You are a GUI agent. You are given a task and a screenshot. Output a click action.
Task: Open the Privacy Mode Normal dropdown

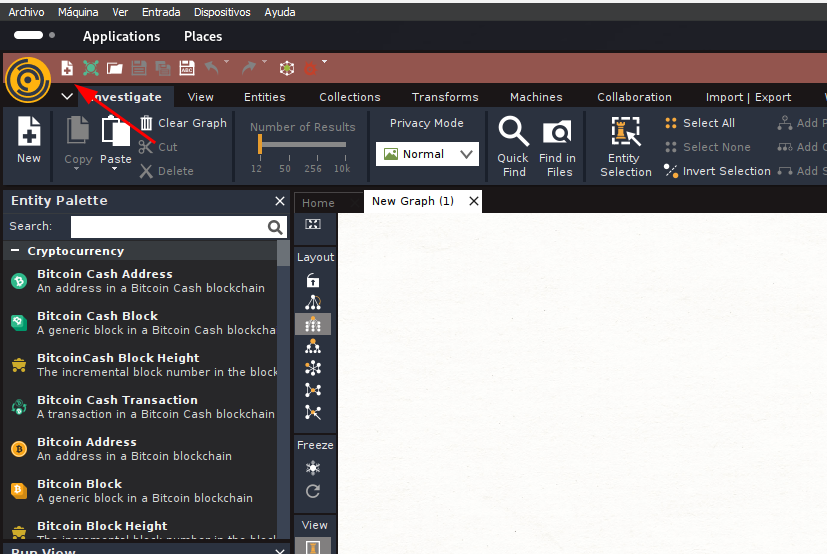pos(427,154)
